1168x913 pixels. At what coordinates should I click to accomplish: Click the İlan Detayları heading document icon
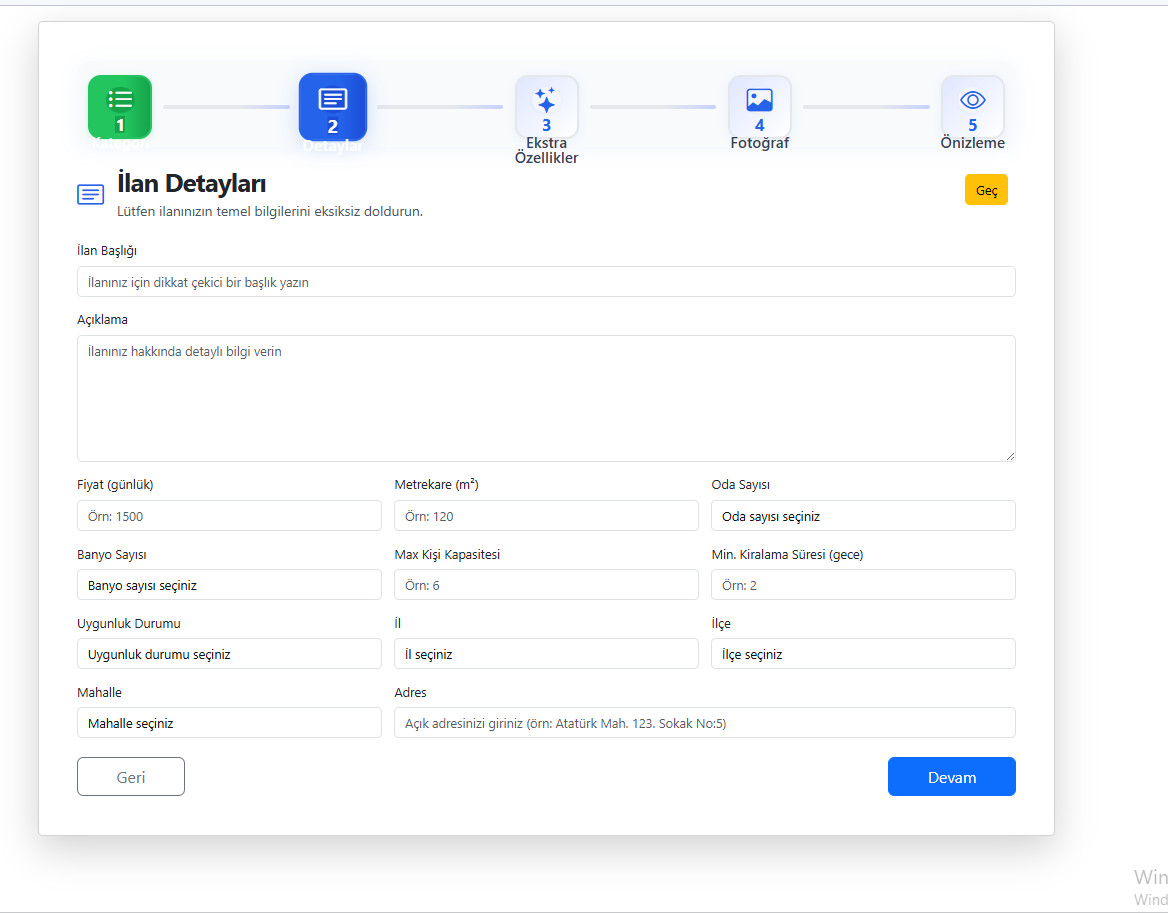[x=91, y=195]
